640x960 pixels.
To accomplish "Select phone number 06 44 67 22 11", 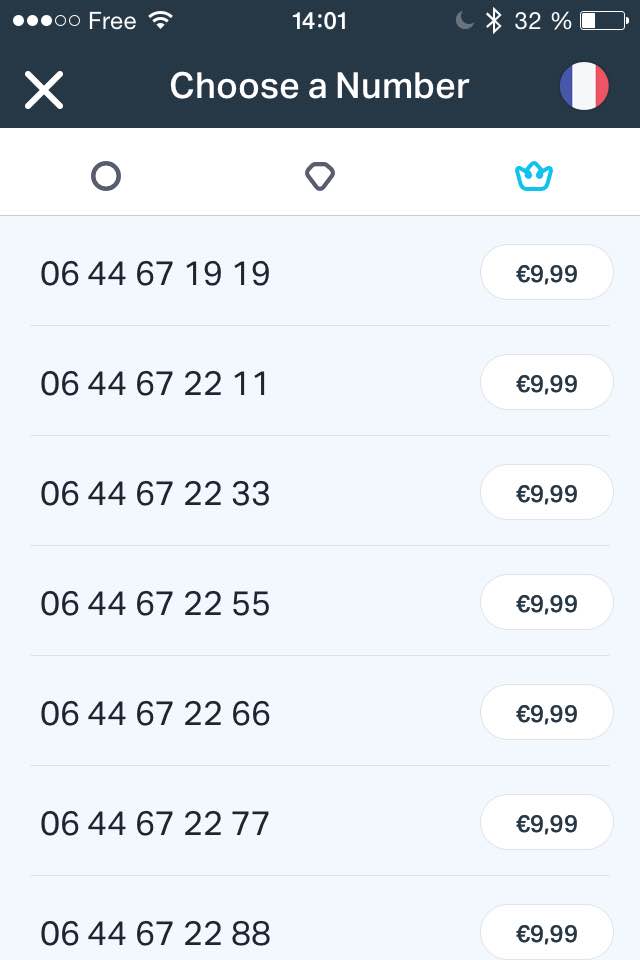I will coord(155,383).
